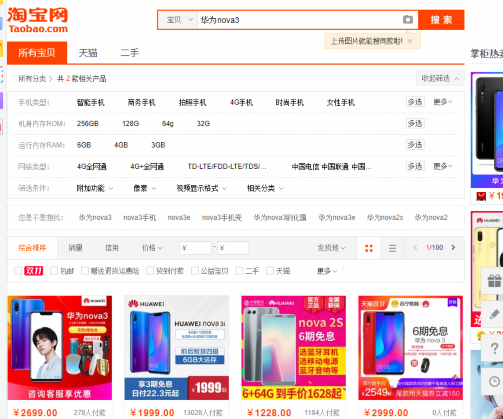
Task: Click the maximum price input field
Action: click(233, 248)
